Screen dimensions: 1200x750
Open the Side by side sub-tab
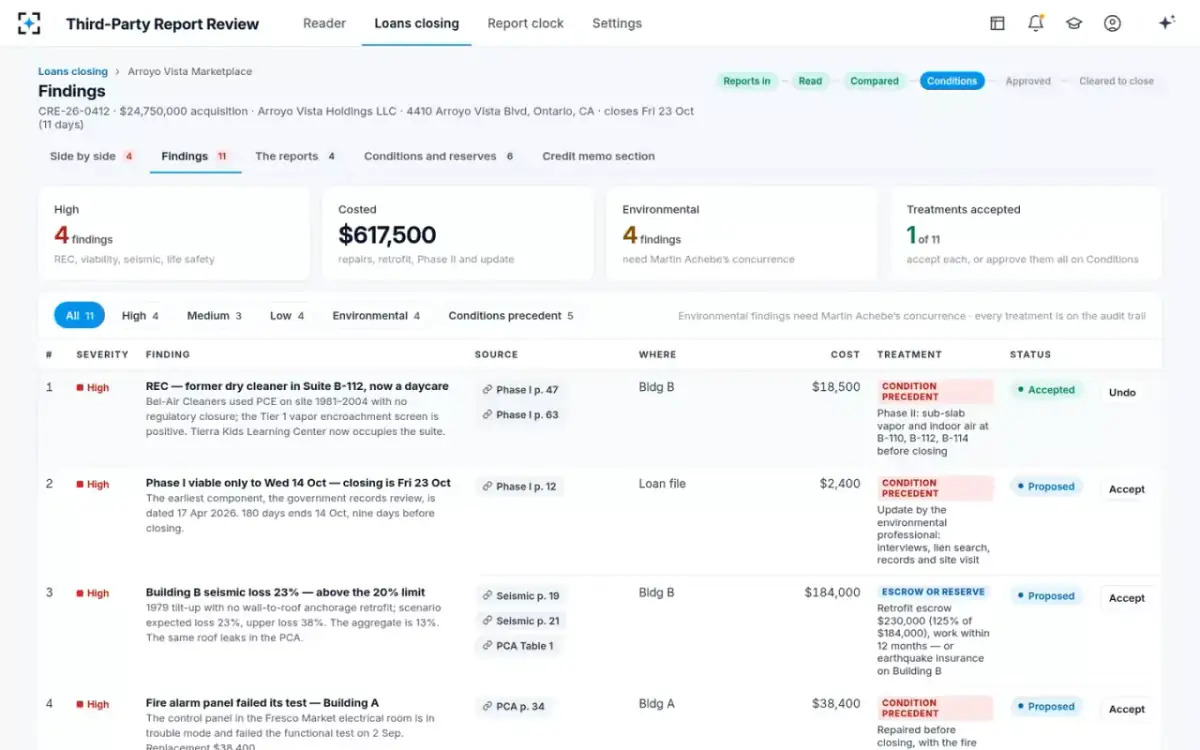point(92,156)
